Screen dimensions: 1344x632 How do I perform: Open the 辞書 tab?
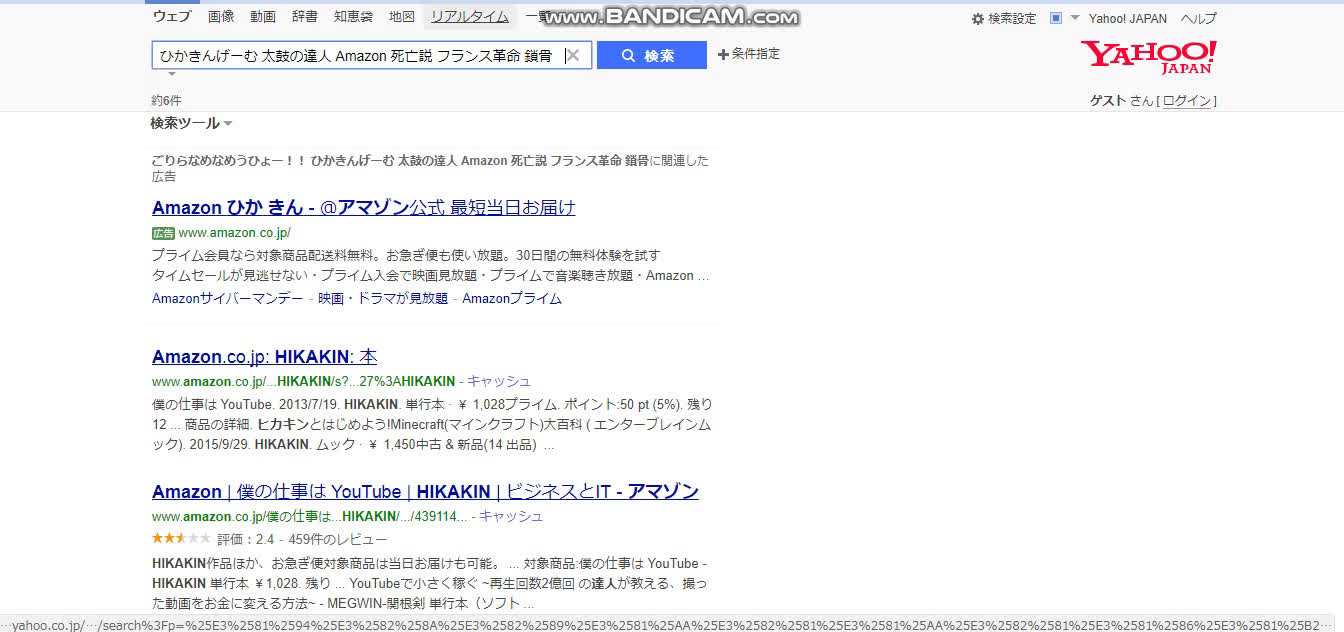point(305,16)
